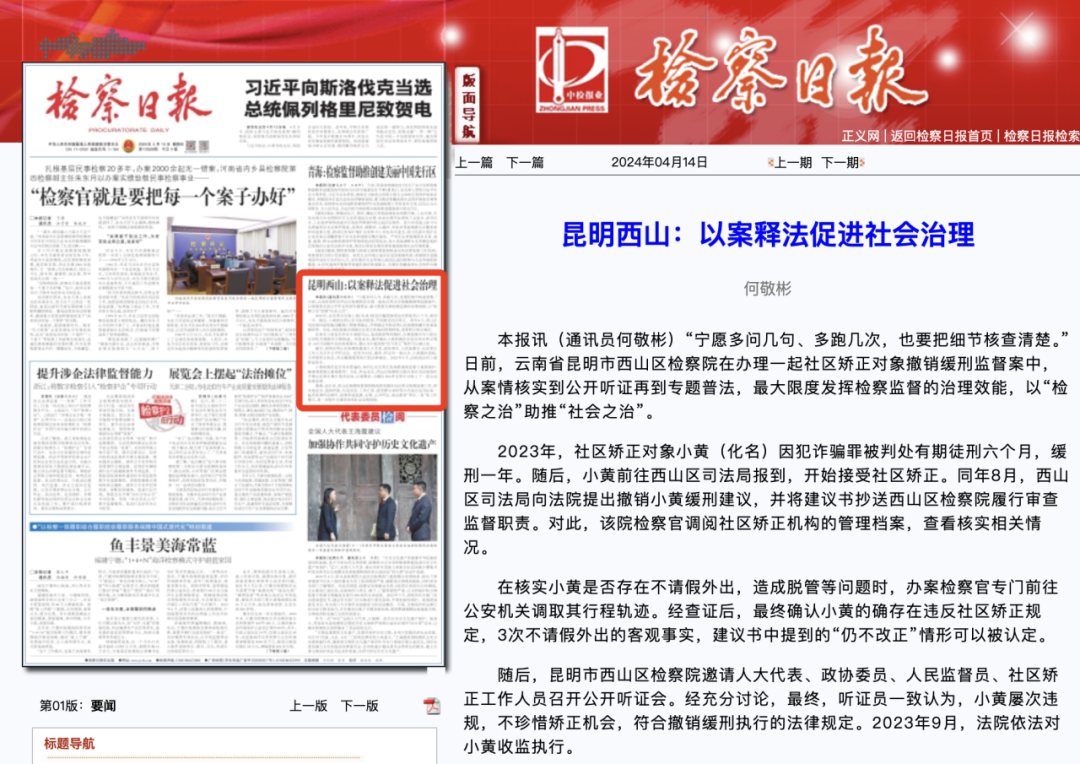Click the issue date 2024年04月14日
The height and width of the screenshot is (764, 1080).
659,163
